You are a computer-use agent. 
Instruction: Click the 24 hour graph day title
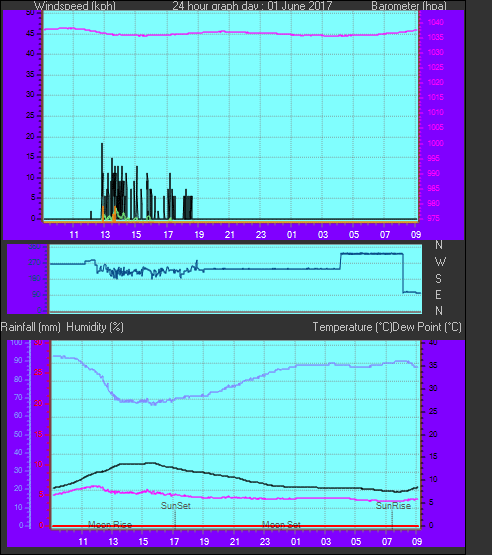(x=252, y=6)
